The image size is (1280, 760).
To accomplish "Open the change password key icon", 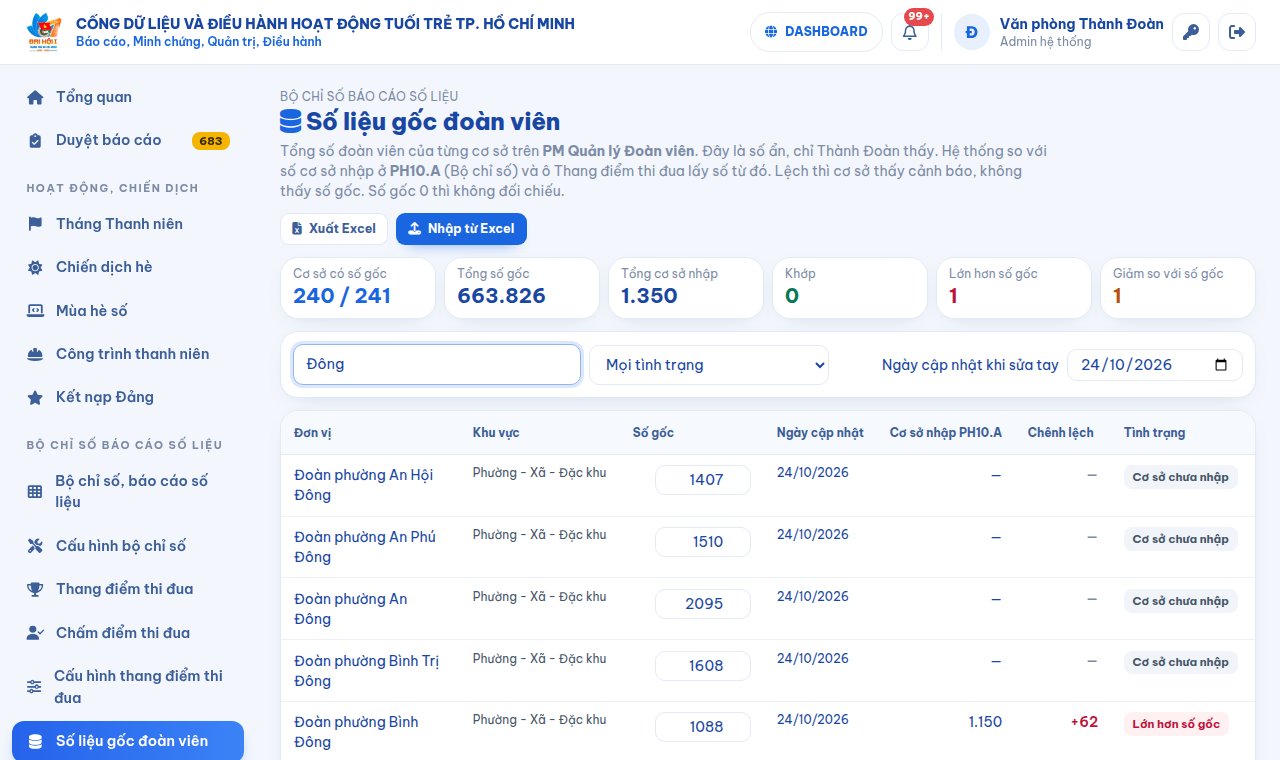I will 1190,32.
